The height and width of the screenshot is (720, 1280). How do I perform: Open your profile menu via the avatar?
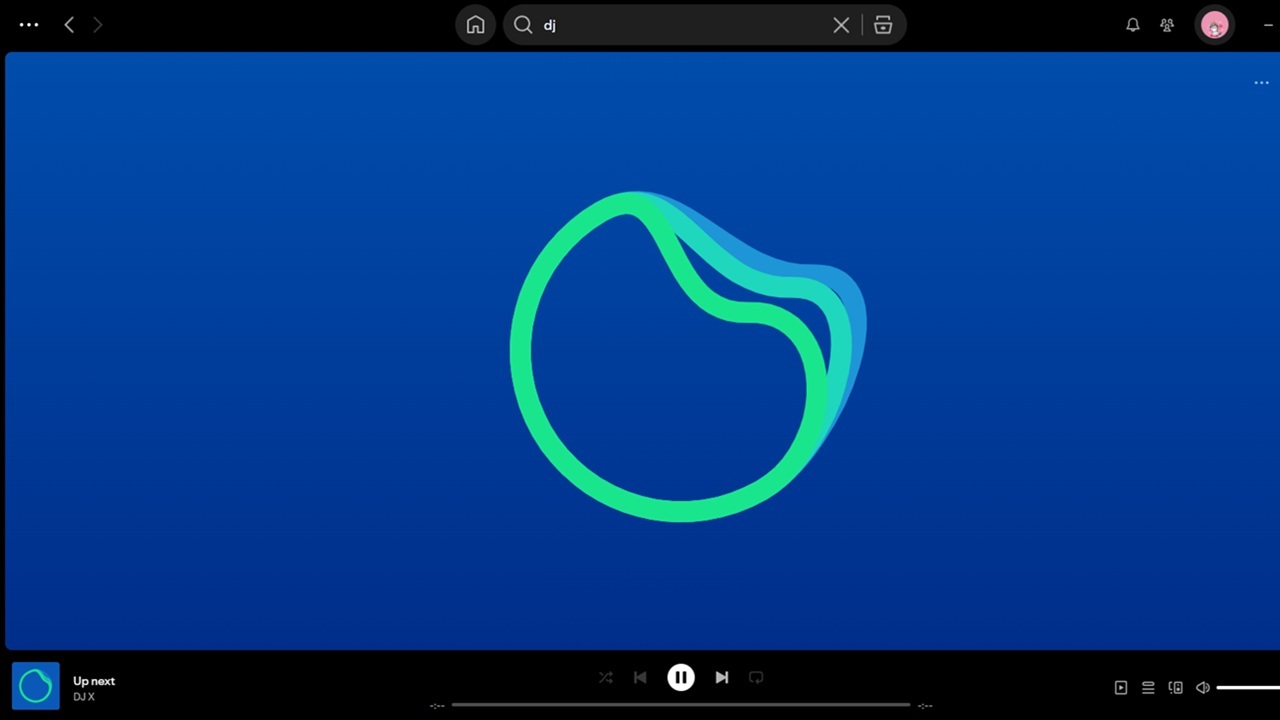pos(1215,25)
